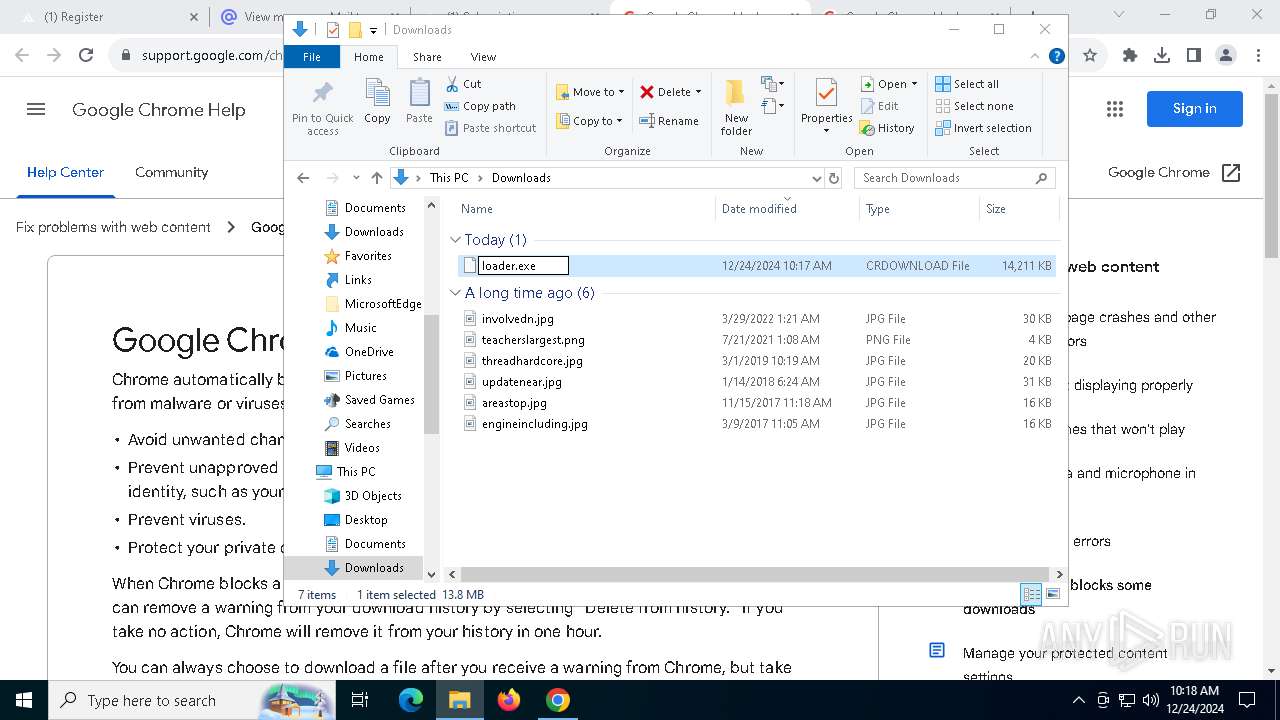Navigate up one folder level
The width and height of the screenshot is (1280, 720).
point(377,178)
